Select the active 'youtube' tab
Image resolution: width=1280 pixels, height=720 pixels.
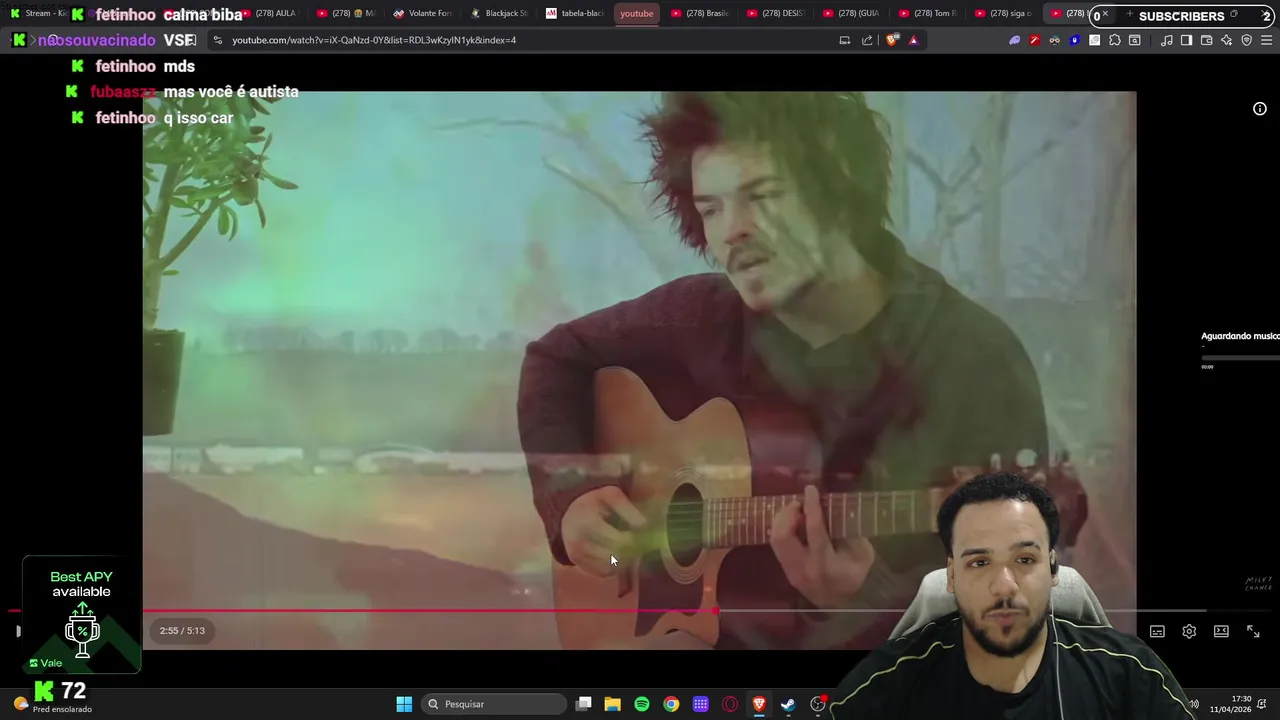(637, 13)
